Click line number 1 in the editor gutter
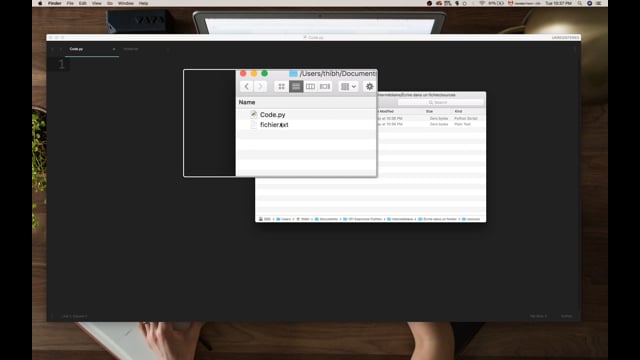Viewport: 640px width, 360px height. [61, 64]
